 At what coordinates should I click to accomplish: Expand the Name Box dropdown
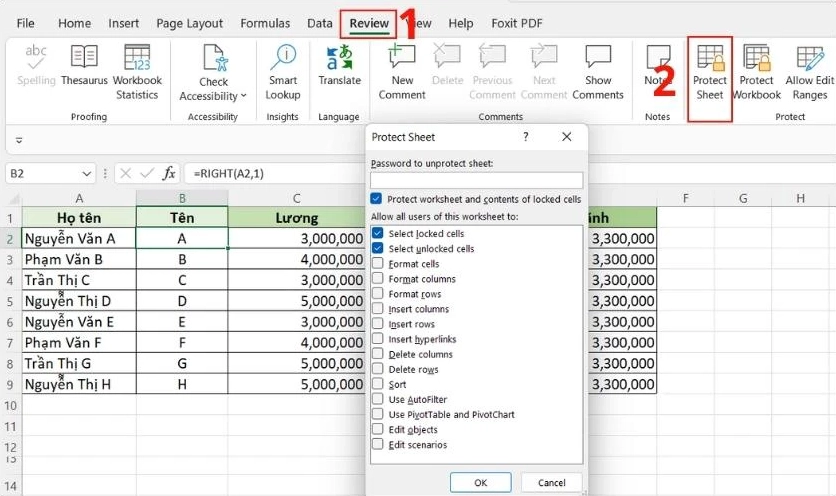point(86,174)
